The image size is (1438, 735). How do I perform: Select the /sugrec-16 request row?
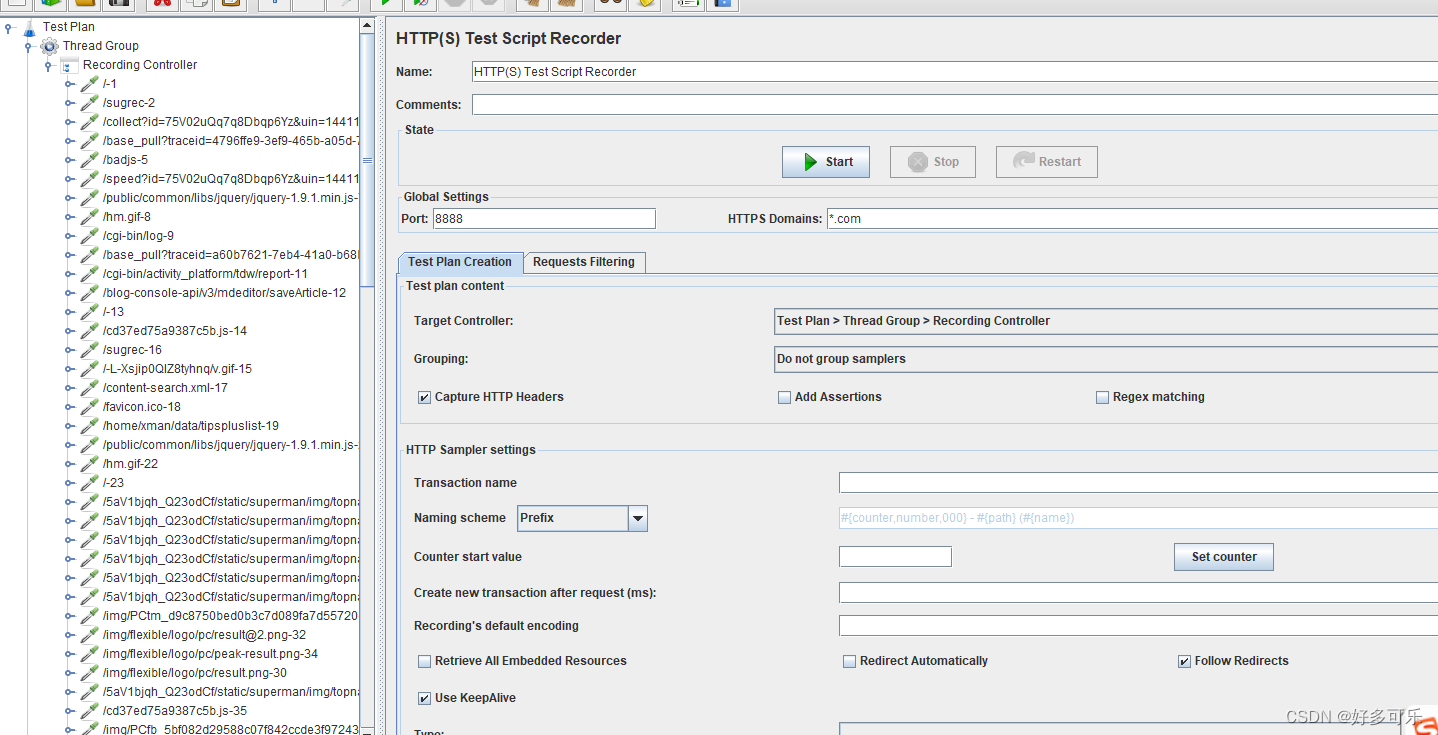click(132, 350)
